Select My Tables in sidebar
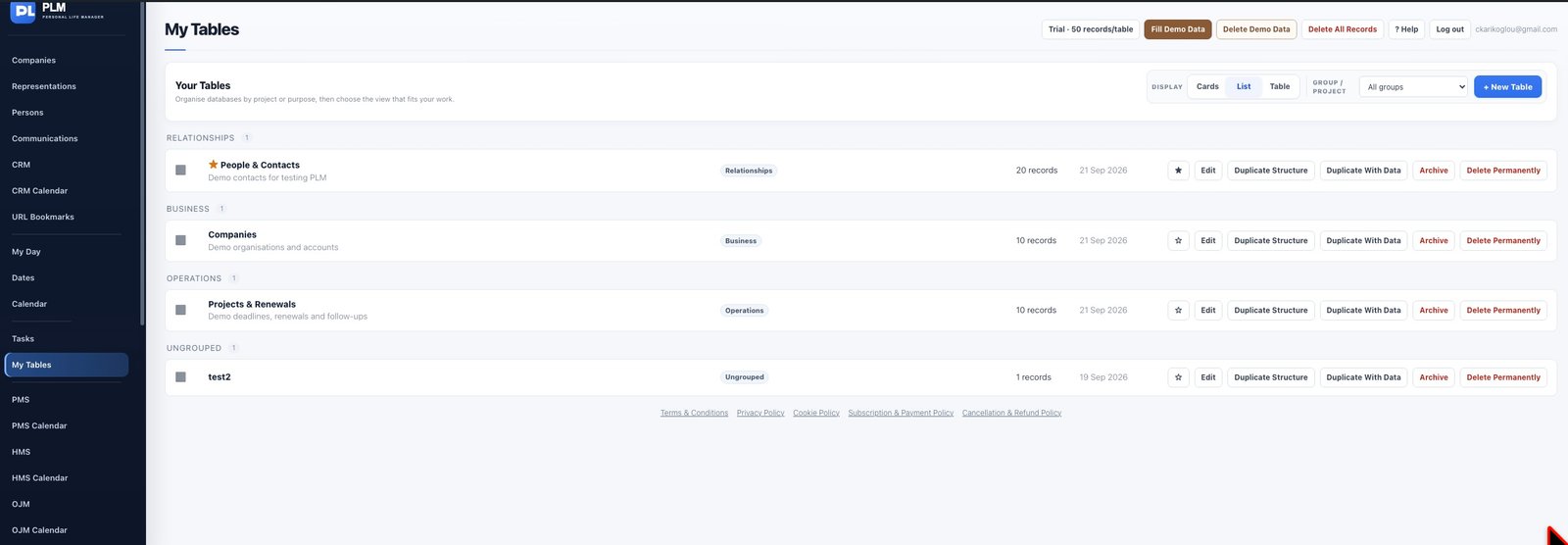 (67, 365)
